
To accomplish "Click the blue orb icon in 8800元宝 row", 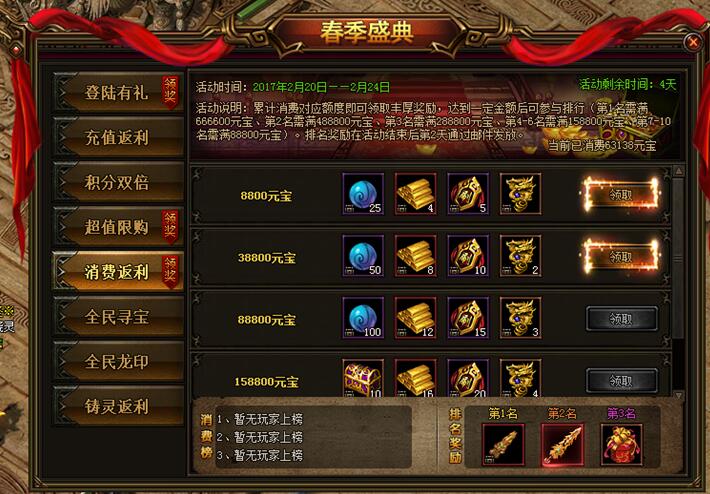I will [x=363, y=194].
